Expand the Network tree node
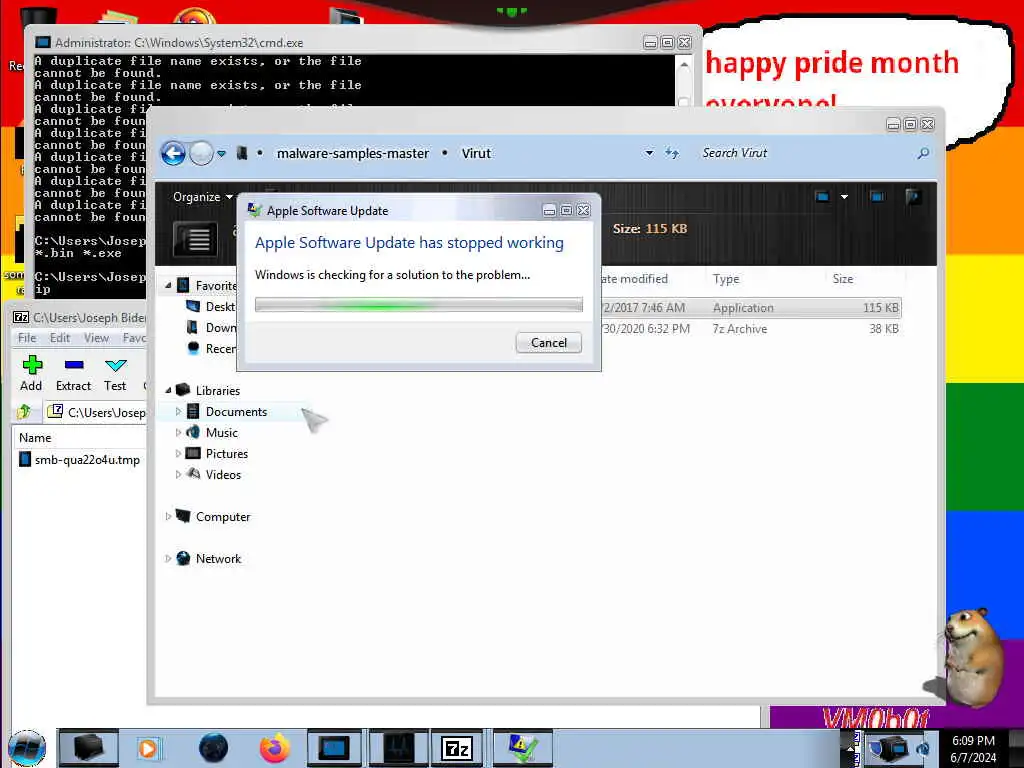Image resolution: width=1024 pixels, height=768 pixels. pos(168,558)
